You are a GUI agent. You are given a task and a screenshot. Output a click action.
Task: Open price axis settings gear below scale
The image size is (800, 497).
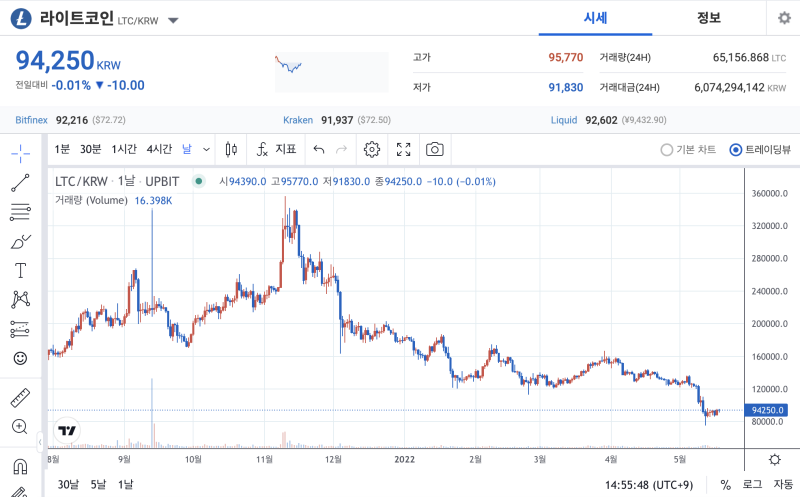pyautogui.click(x=775, y=460)
